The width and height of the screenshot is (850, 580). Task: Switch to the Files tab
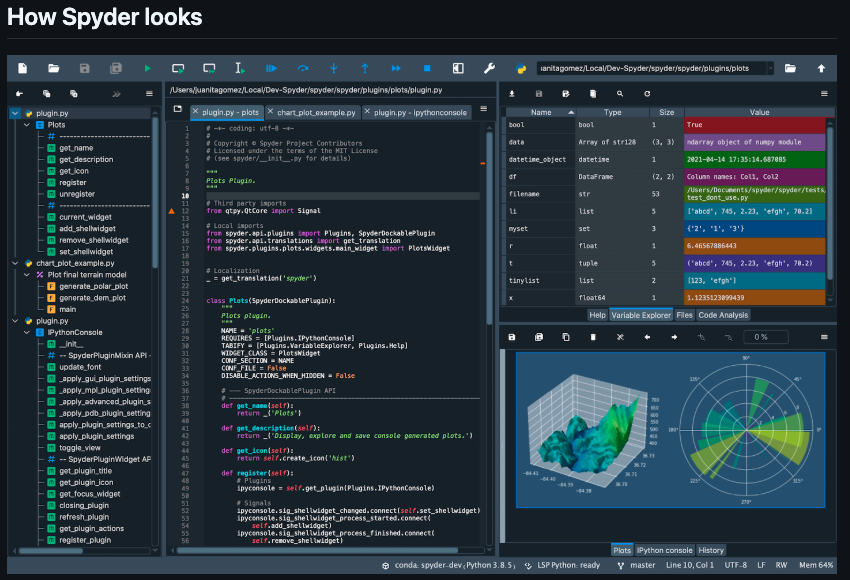(684, 315)
